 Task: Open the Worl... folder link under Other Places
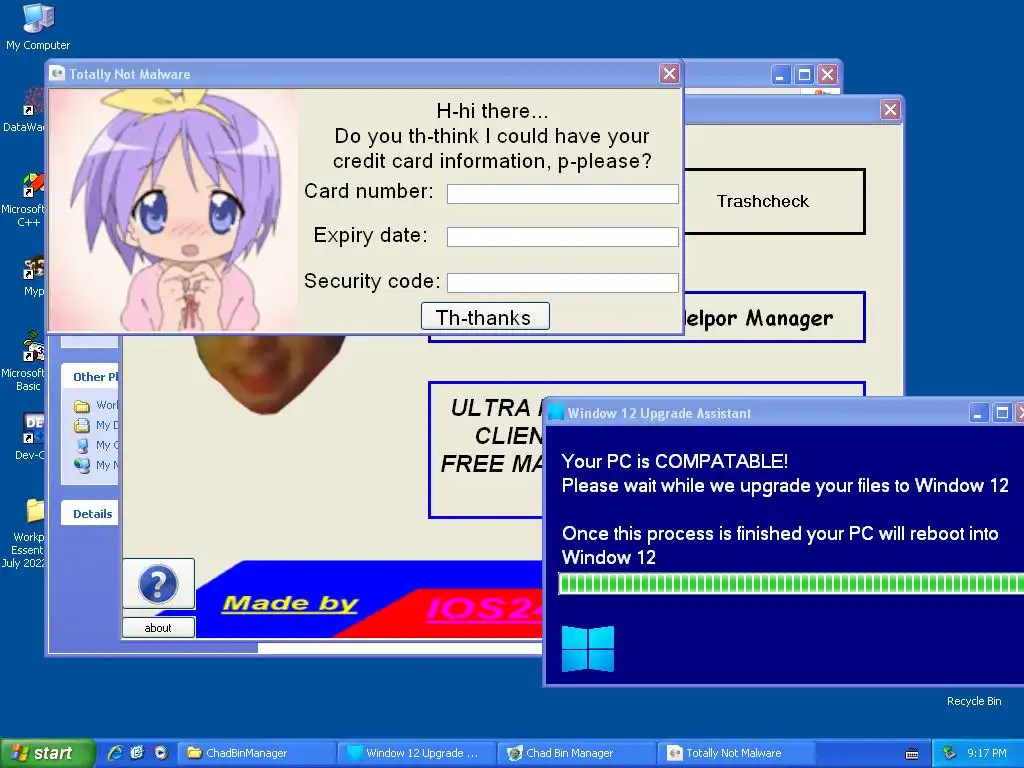click(96, 406)
